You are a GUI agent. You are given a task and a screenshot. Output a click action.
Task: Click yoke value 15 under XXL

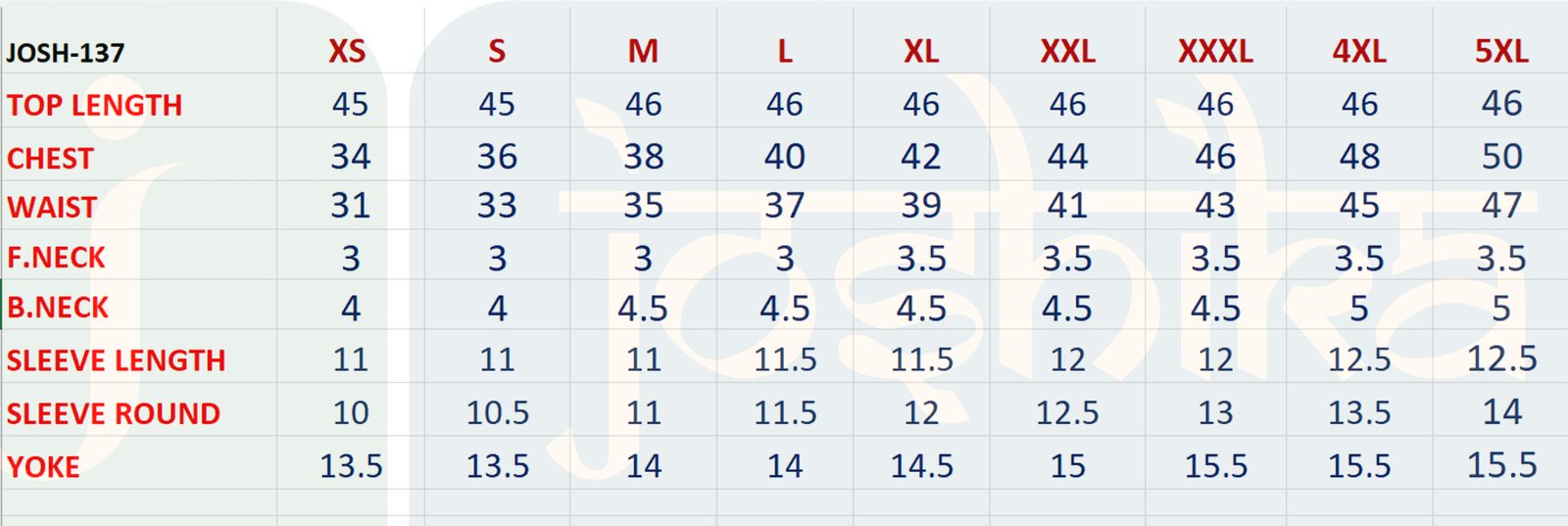point(1067,466)
